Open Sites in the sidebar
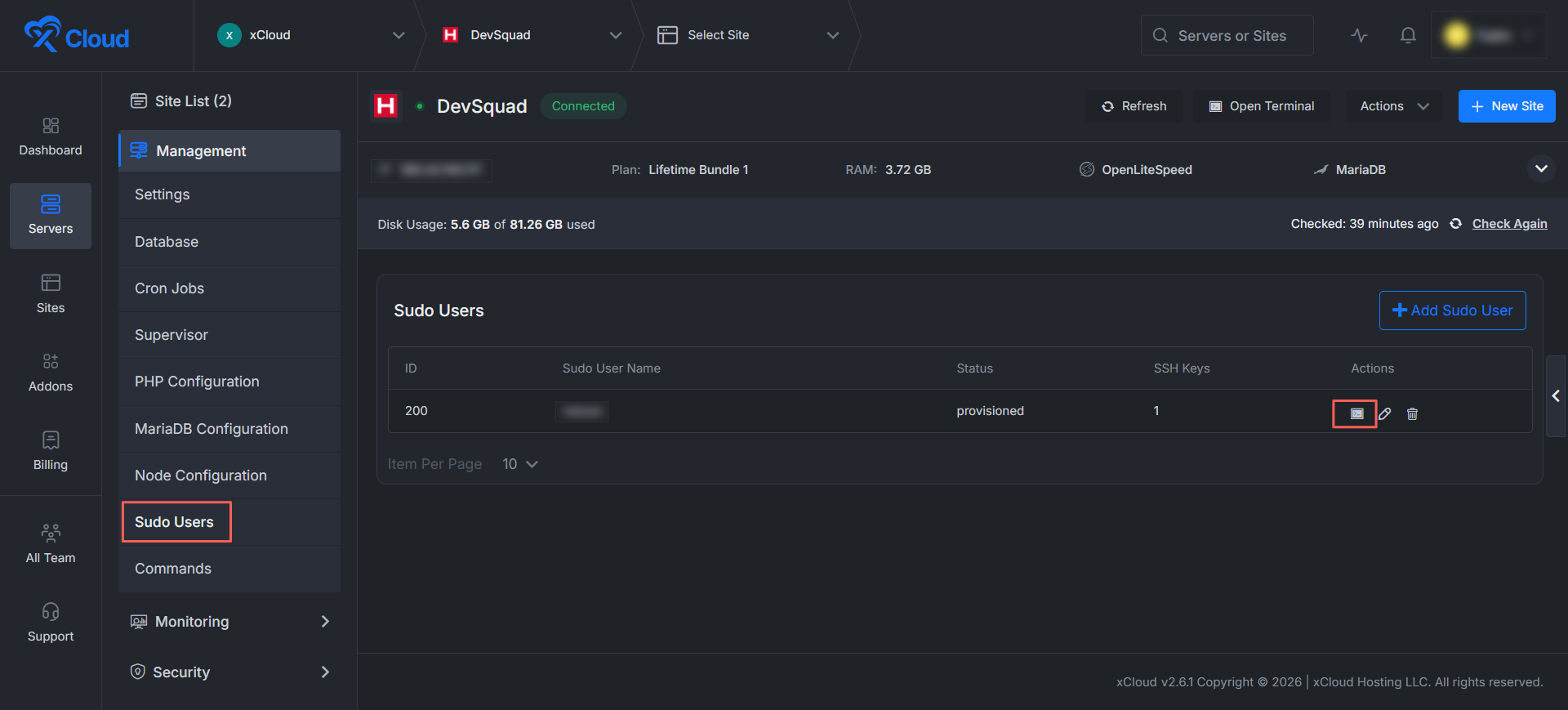Image resolution: width=1568 pixels, height=710 pixels. [51, 294]
